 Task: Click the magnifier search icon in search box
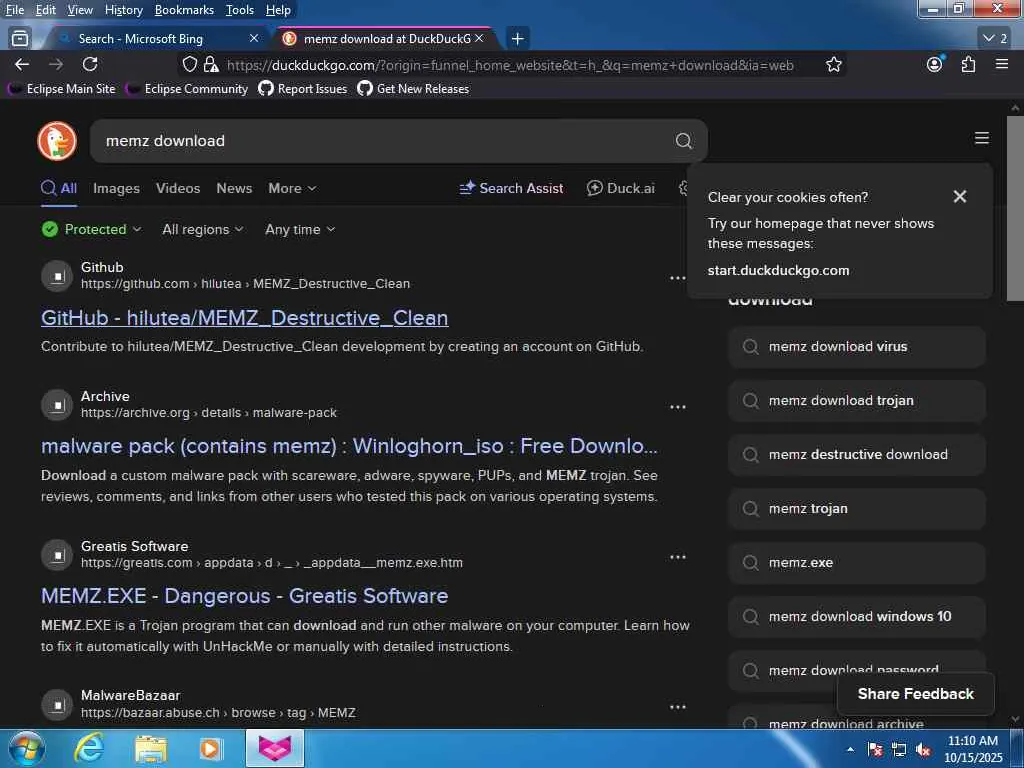[683, 140]
